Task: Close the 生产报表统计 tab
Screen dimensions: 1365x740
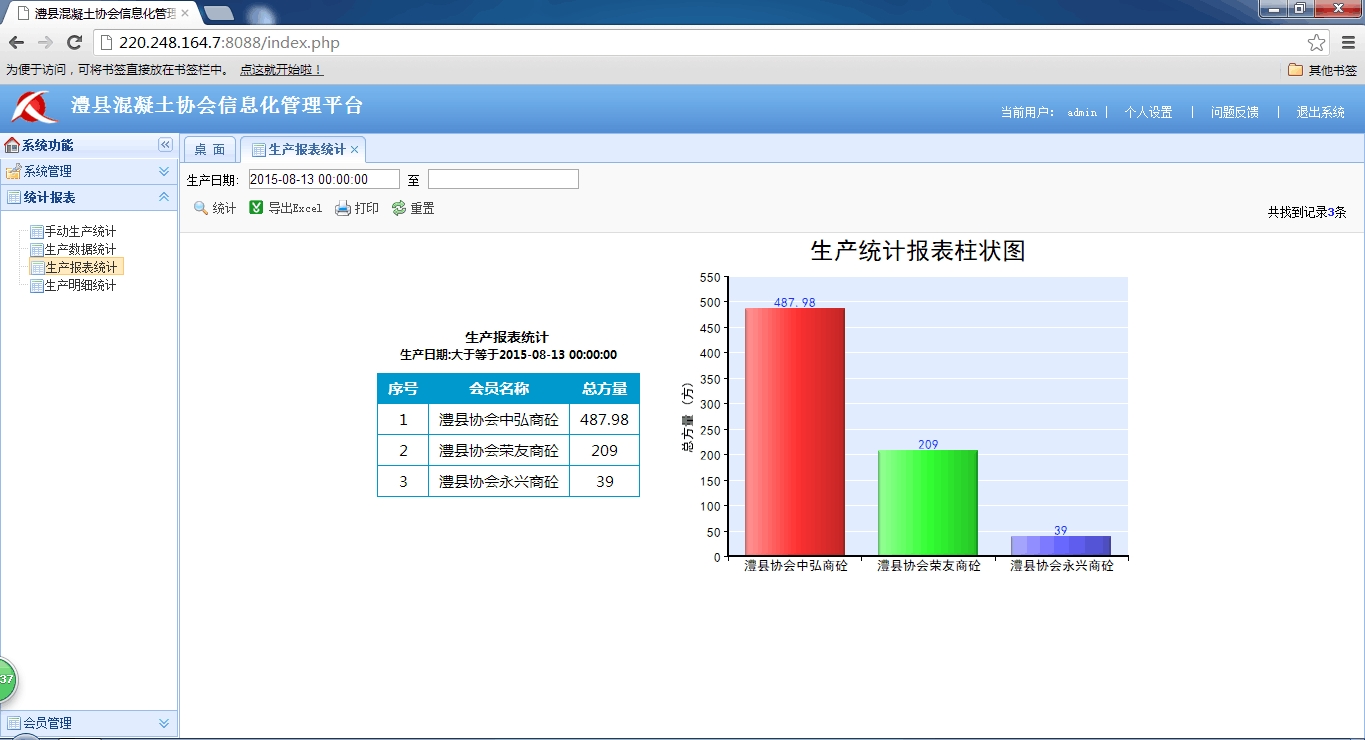Action: pos(354,150)
